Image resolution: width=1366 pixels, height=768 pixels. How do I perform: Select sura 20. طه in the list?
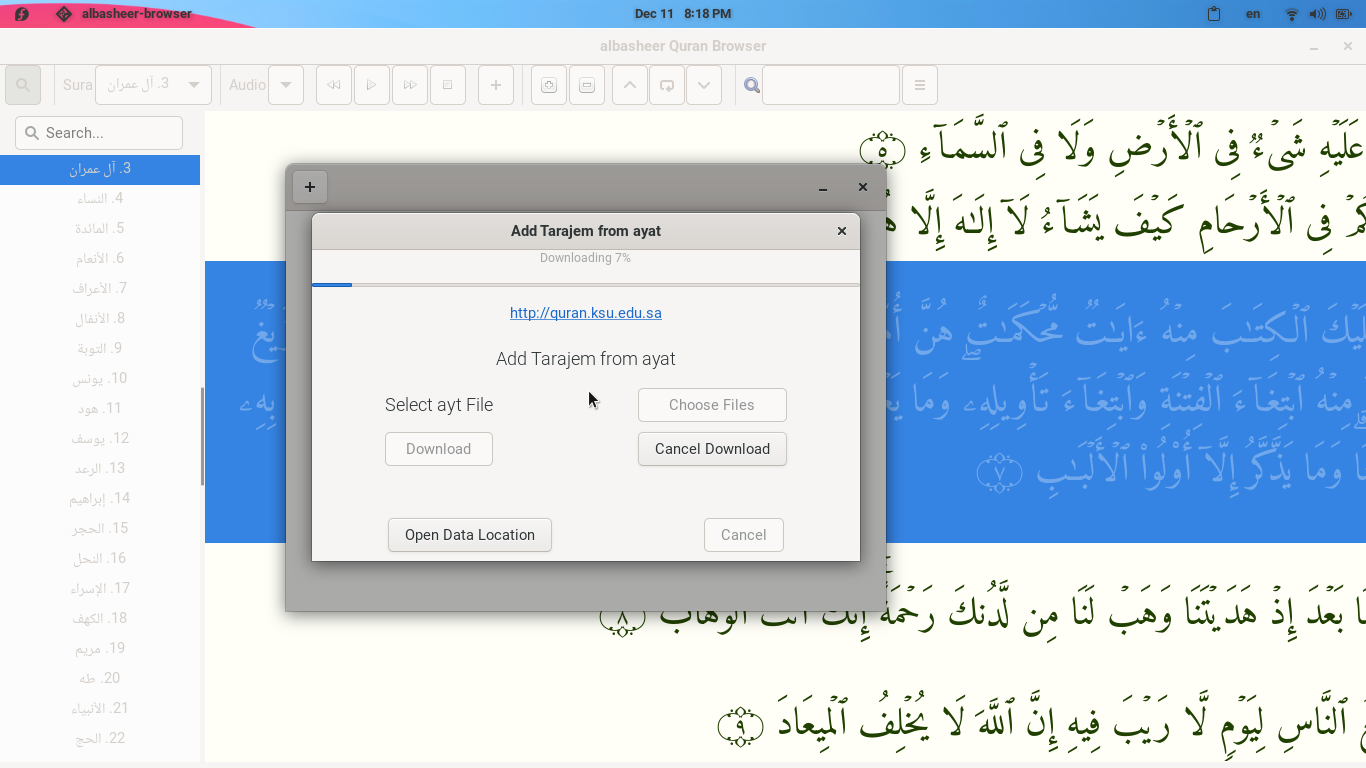point(100,679)
